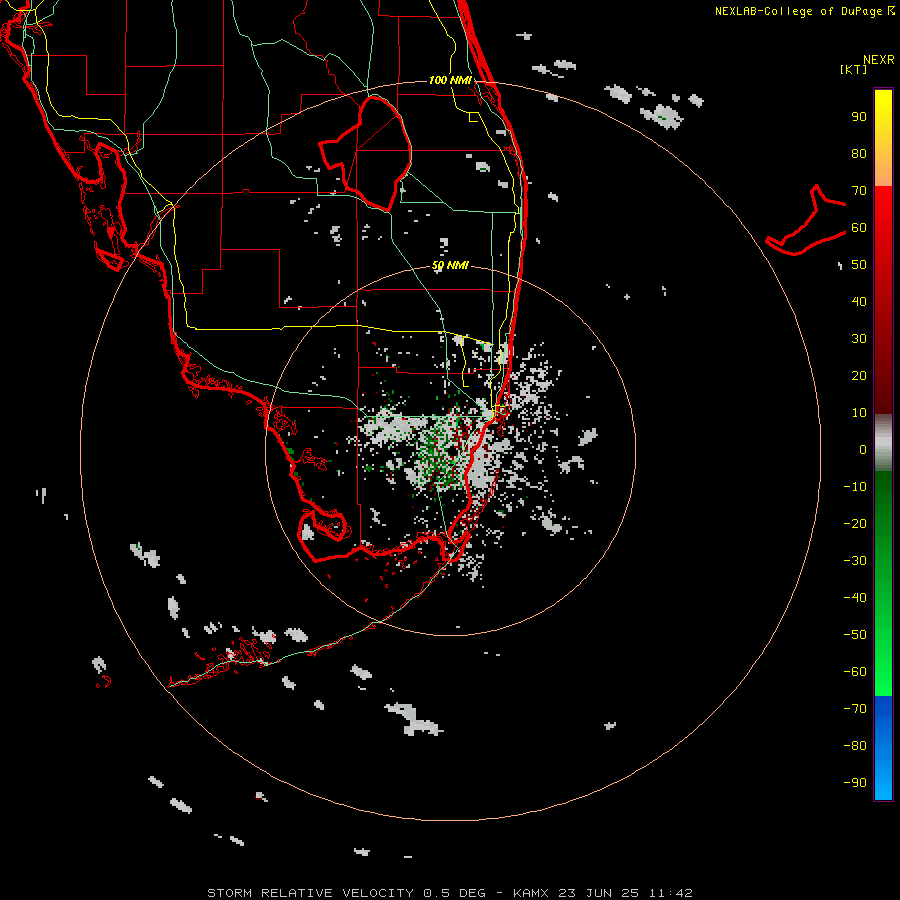Click the positive 90 value on the velocity scale
The image size is (900, 900).
pyautogui.click(x=859, y=117)
